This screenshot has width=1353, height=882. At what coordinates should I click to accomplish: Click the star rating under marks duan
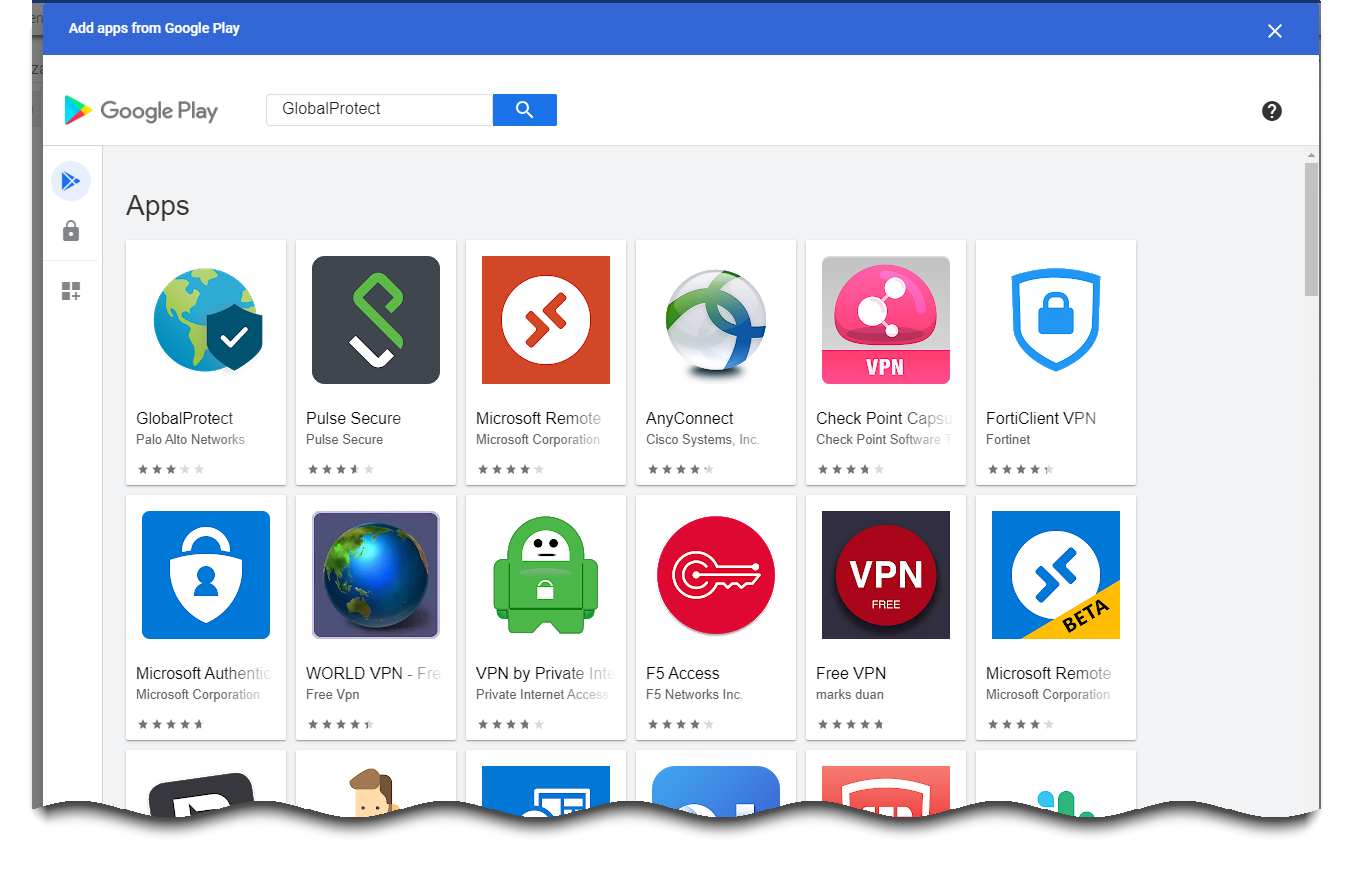tap(851, 724)
